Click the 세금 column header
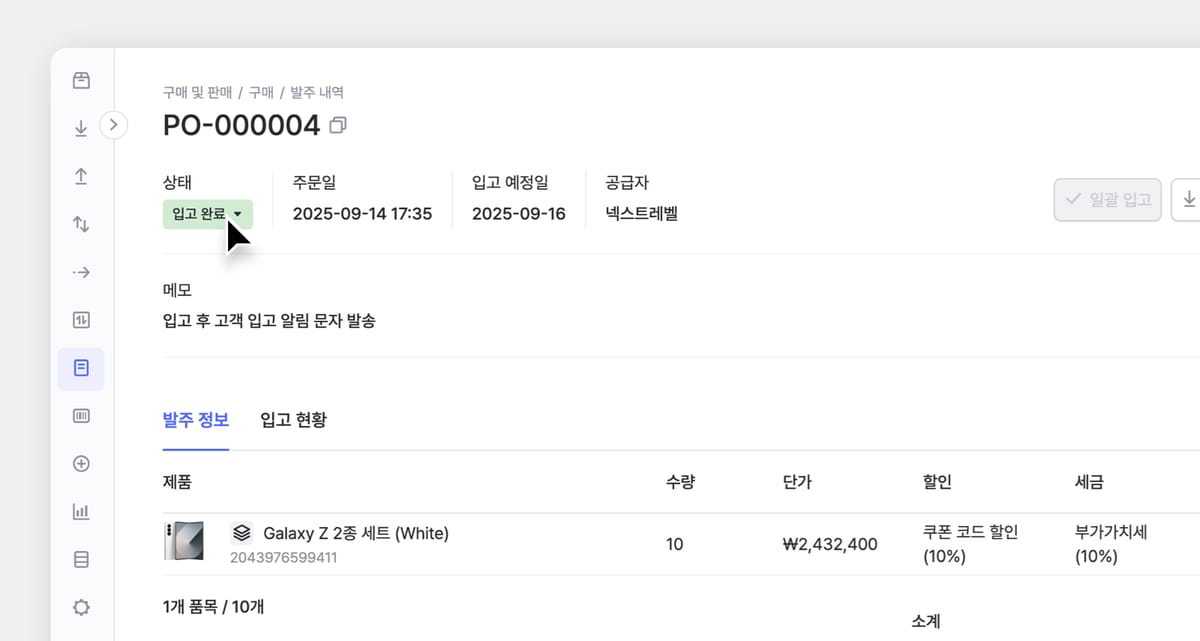 tap(1089, 482)
